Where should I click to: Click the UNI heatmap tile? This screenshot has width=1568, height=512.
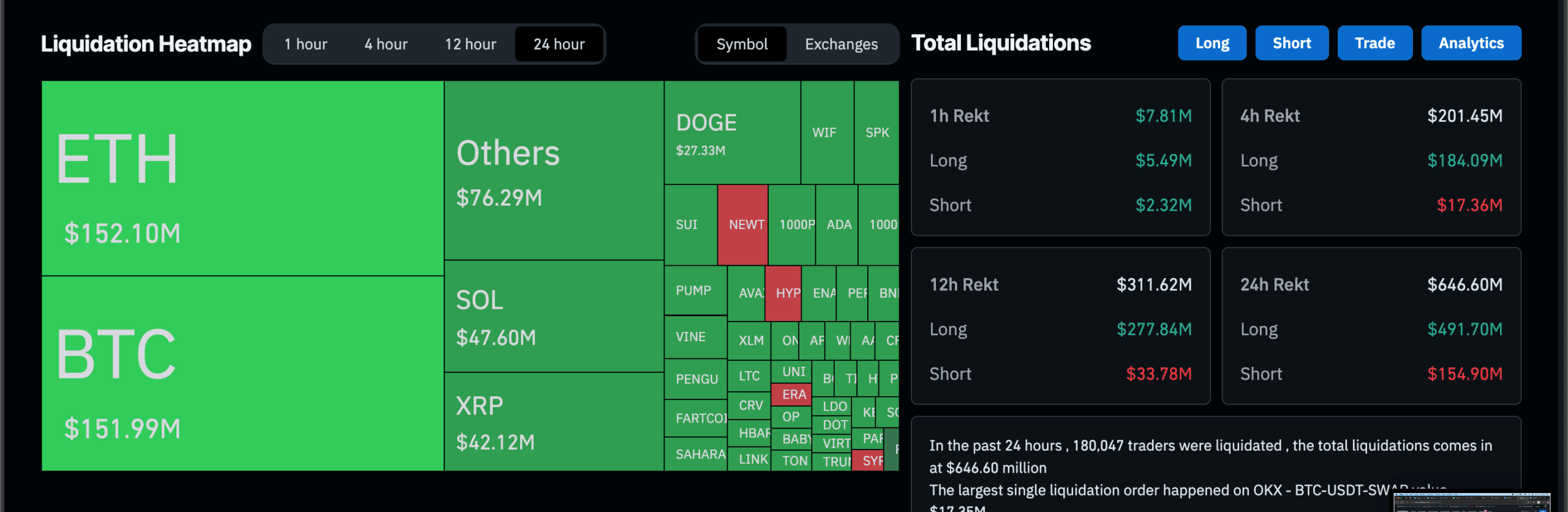click(791, 372)
